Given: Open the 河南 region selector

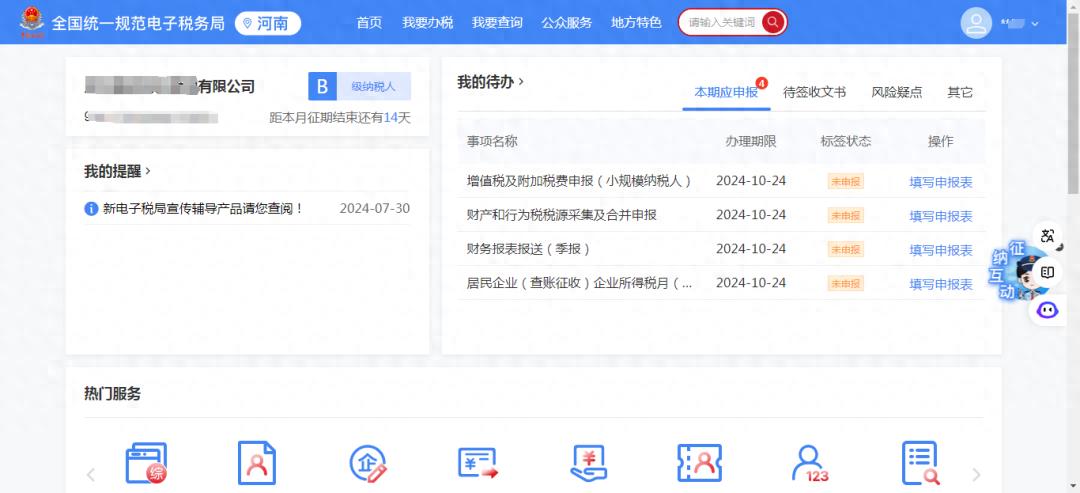Looking at the screenshot, I should (x=268, y=23).
